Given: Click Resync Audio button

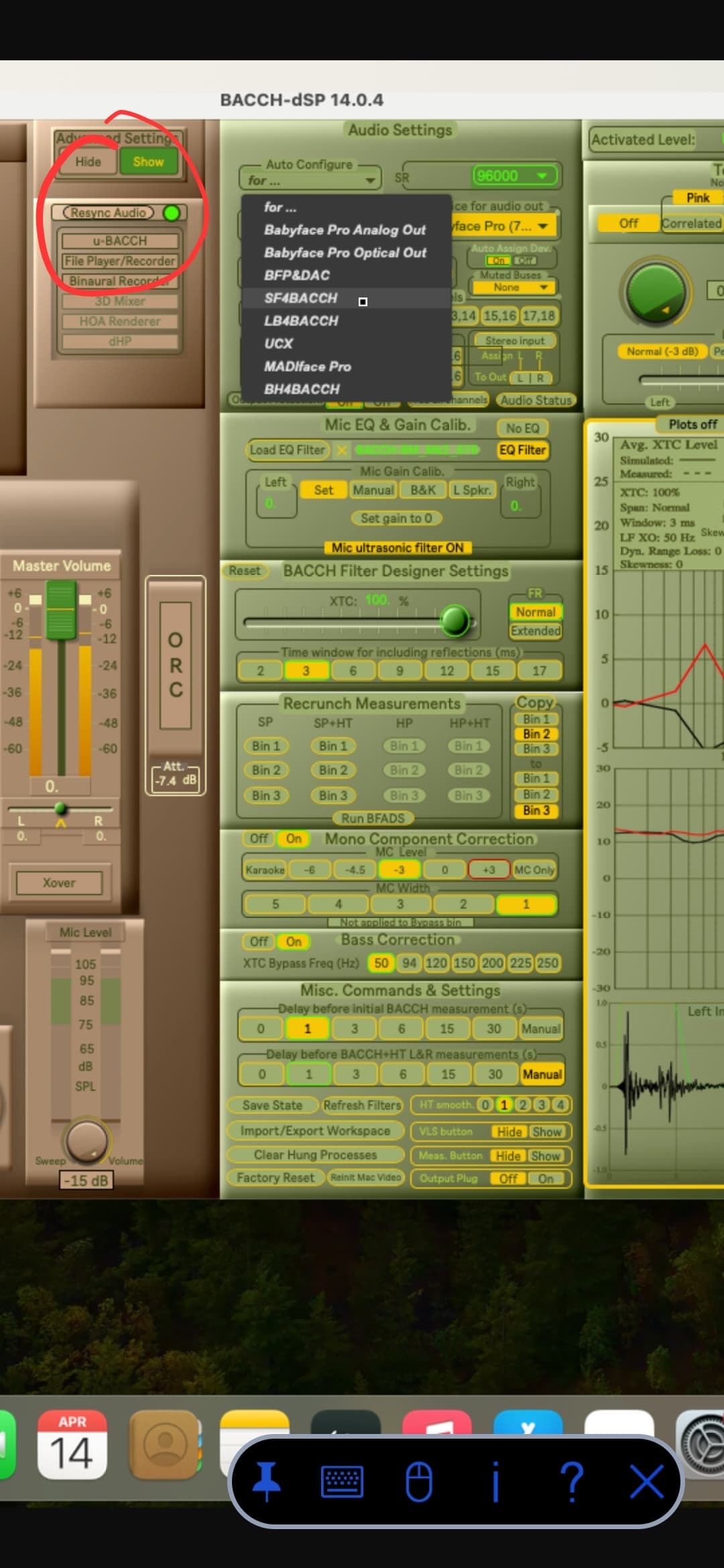Looking at the screenshot, I should [x=109, y=212].
